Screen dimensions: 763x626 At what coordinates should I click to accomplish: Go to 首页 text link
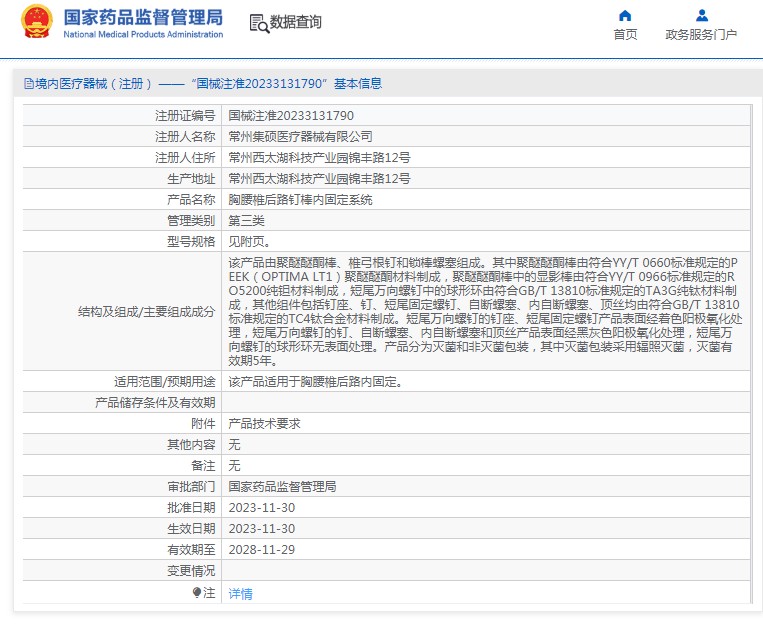point(625,35)
